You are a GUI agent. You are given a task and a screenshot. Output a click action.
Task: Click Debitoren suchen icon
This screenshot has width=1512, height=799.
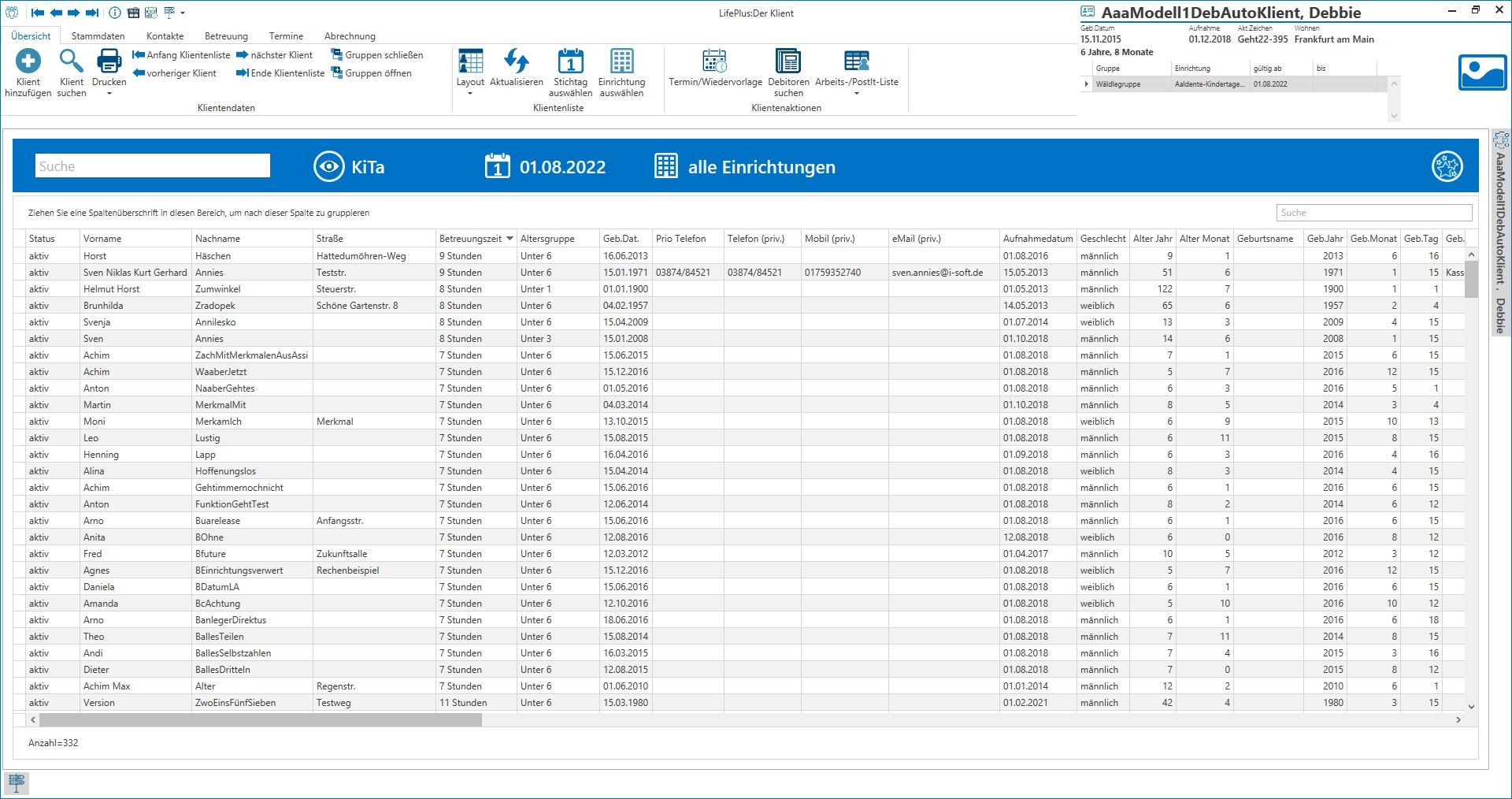coord(788,61)
